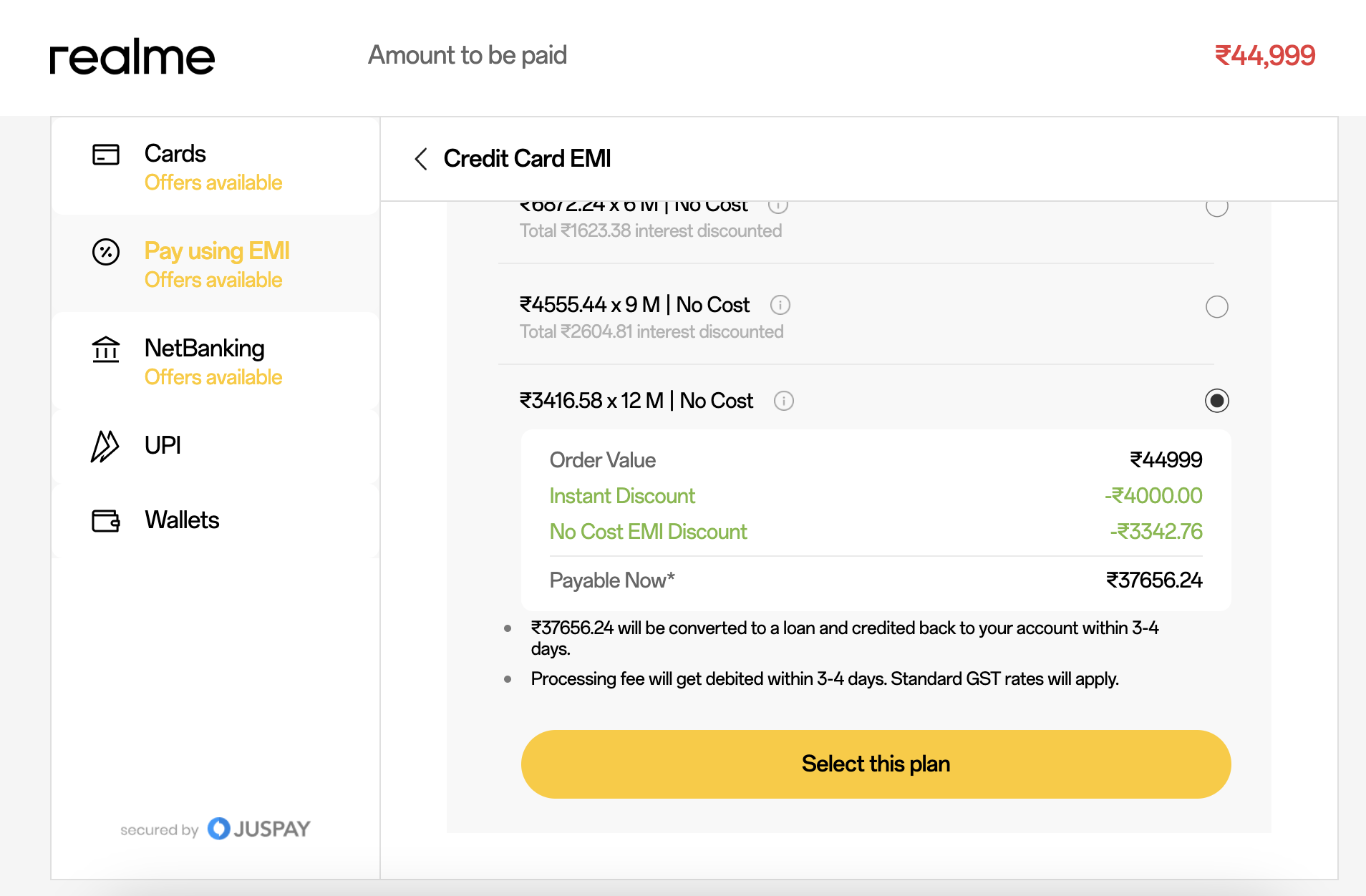Click the EMI percent icon in sidebar
The height and width of the screenshot is (896, 1366).
coord(106,252)
